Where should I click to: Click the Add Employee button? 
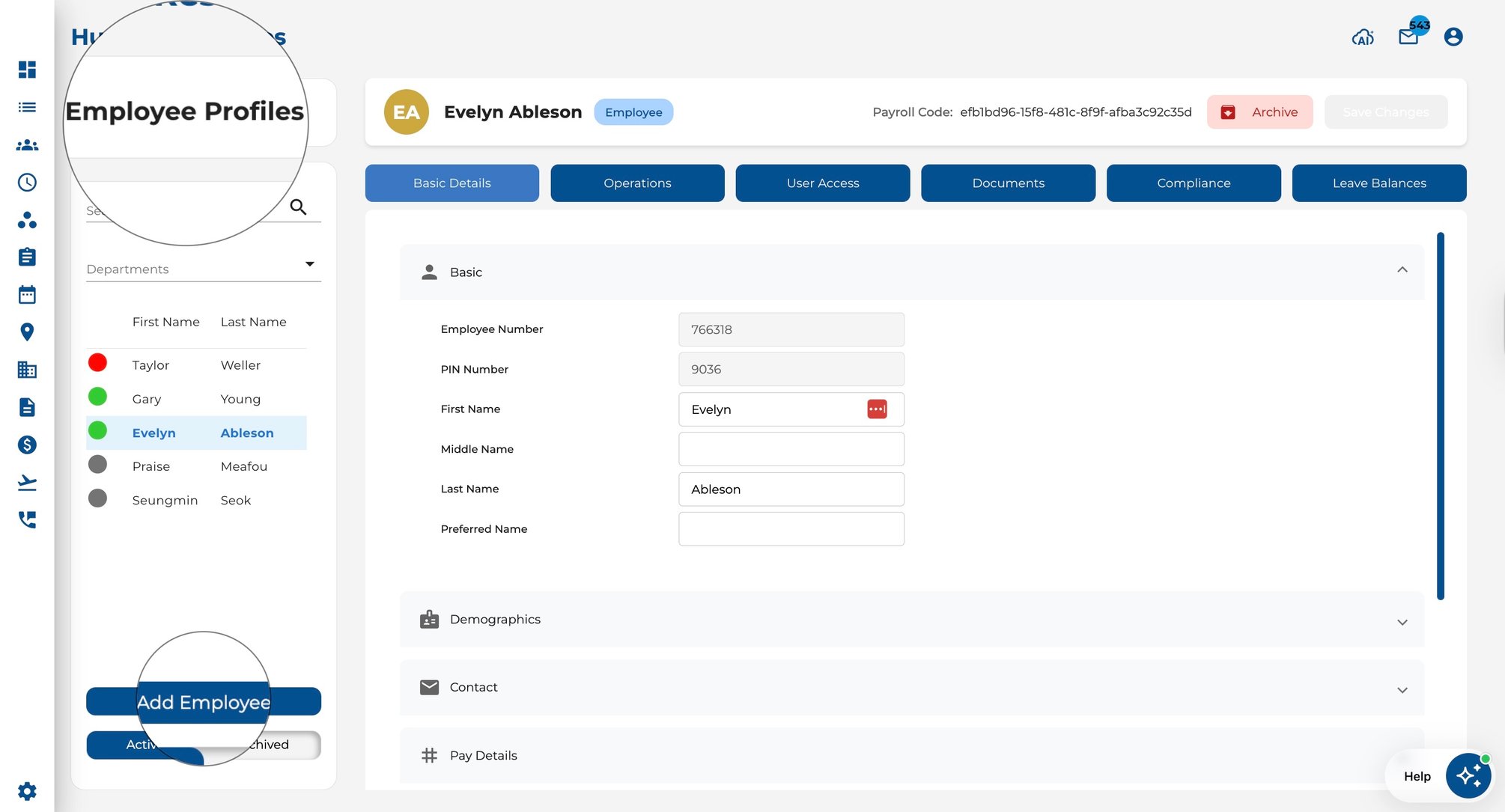[204, 702]
